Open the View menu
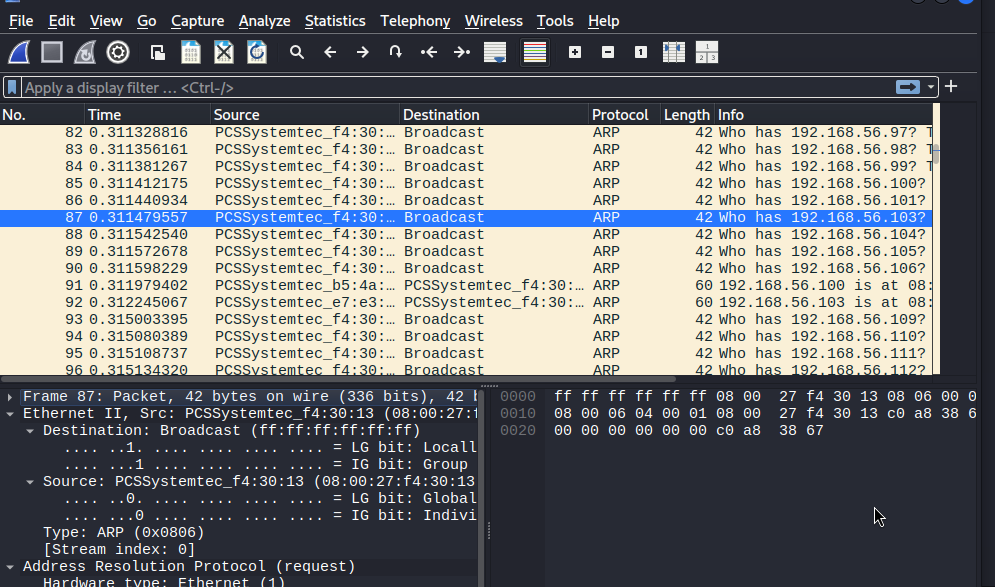Image resolution: width=995 pixels, height=587 pixels. click(x=106, y=21)
